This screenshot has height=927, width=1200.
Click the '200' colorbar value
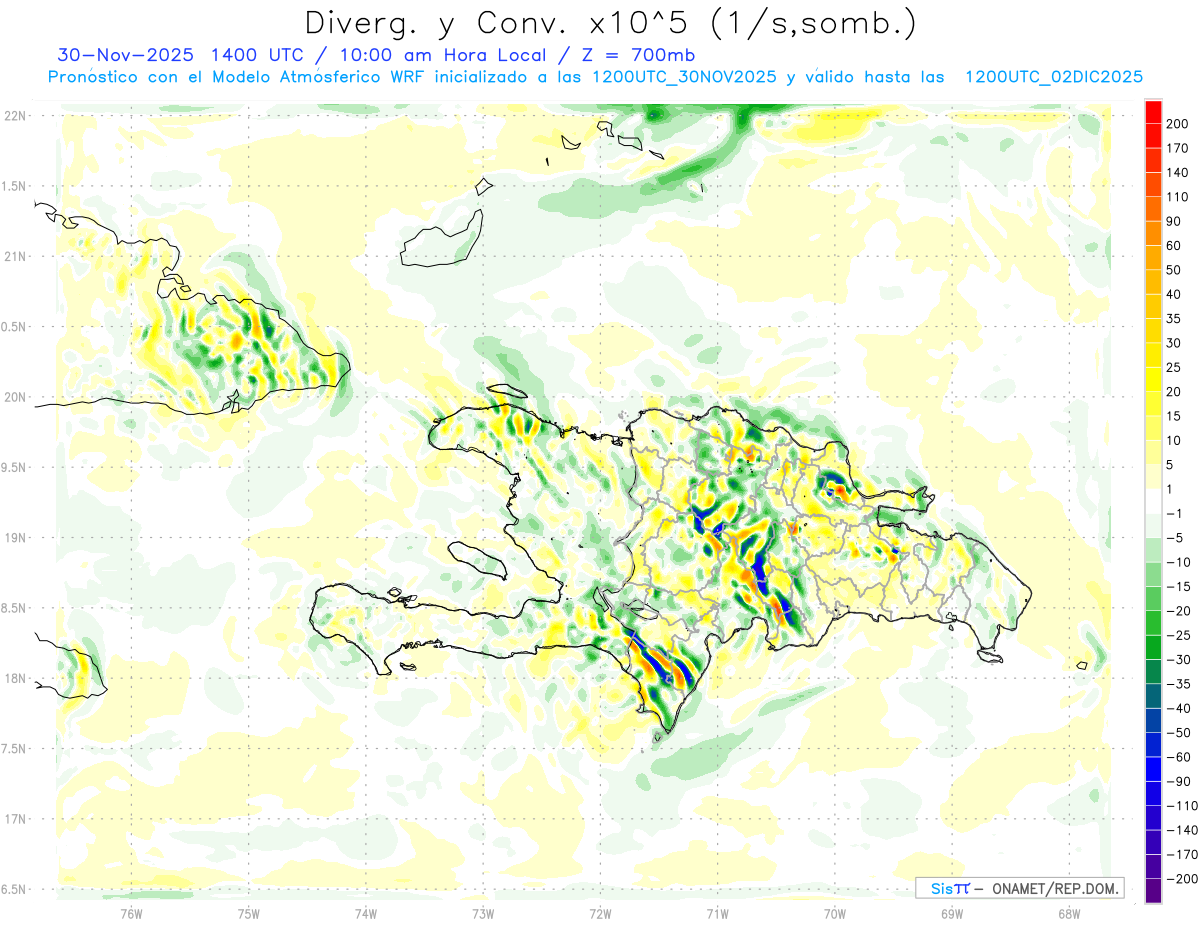pos(1177,123)
